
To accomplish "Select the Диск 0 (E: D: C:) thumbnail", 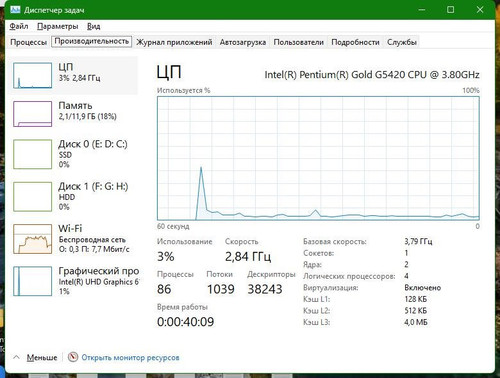I will click(33, 154).
